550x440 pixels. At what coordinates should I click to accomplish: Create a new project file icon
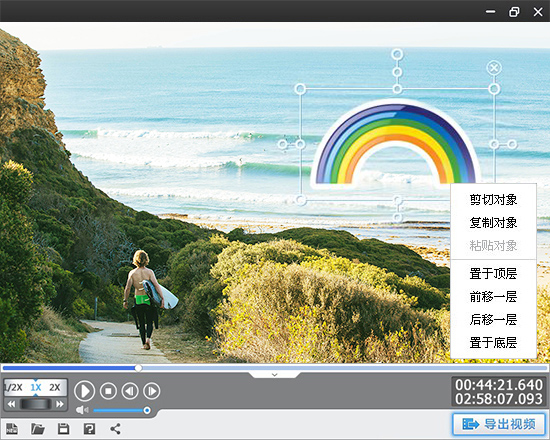point(12,429)
